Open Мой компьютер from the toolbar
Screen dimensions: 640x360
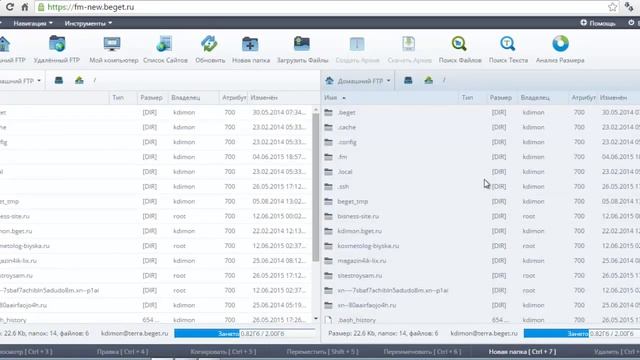(x=112, y=44)
